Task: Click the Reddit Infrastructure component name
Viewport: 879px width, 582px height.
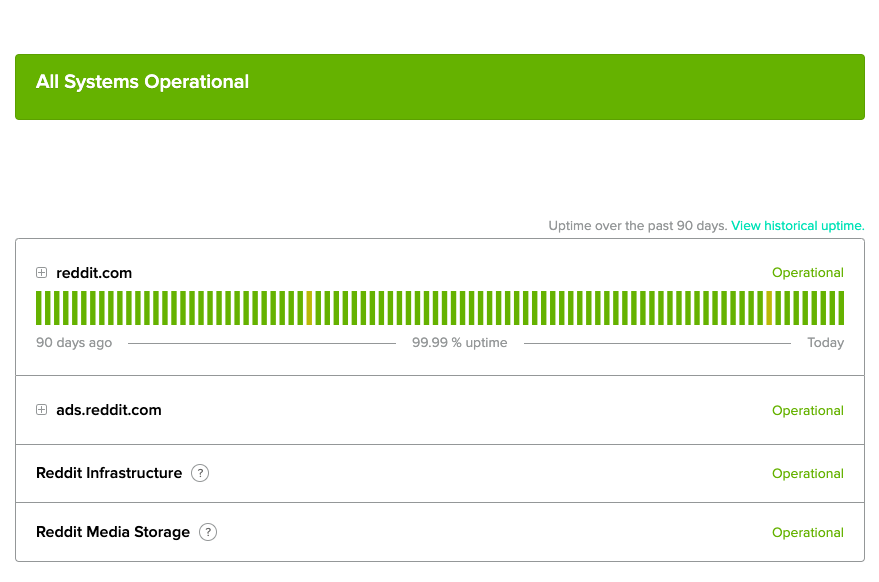Action: point(109,473)
